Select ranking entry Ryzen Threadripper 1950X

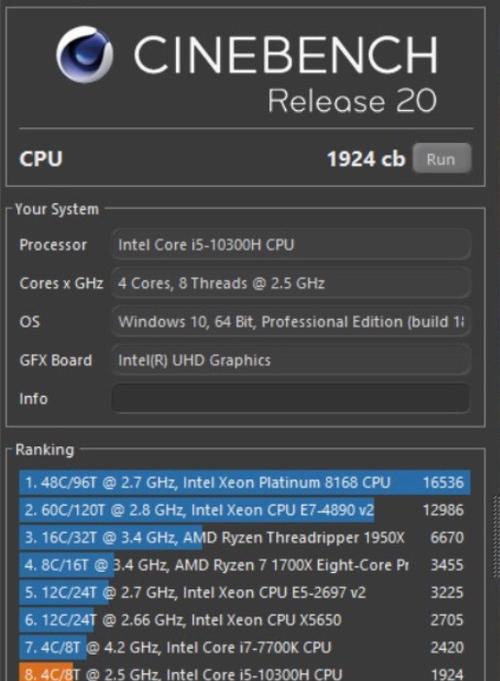click(245, 537)
